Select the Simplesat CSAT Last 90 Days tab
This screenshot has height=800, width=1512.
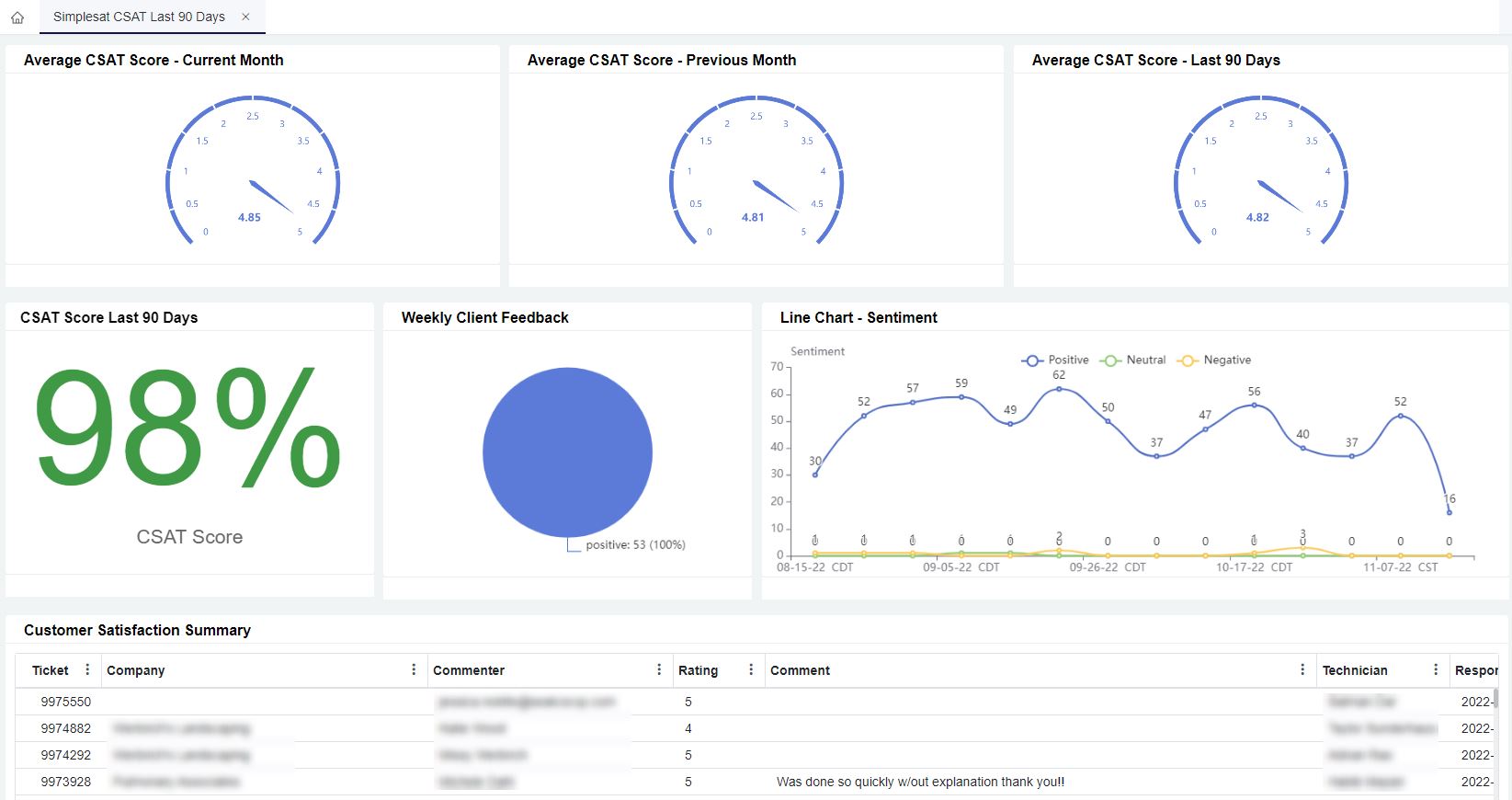coord(139,17)
